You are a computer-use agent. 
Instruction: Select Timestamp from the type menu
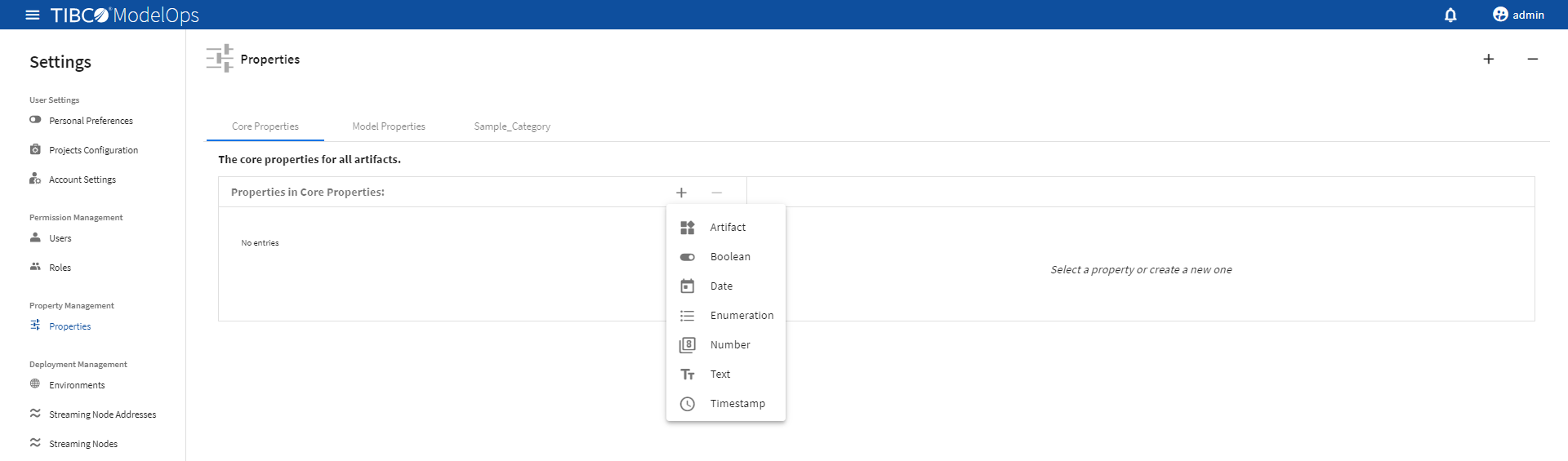tap(737, 404)
